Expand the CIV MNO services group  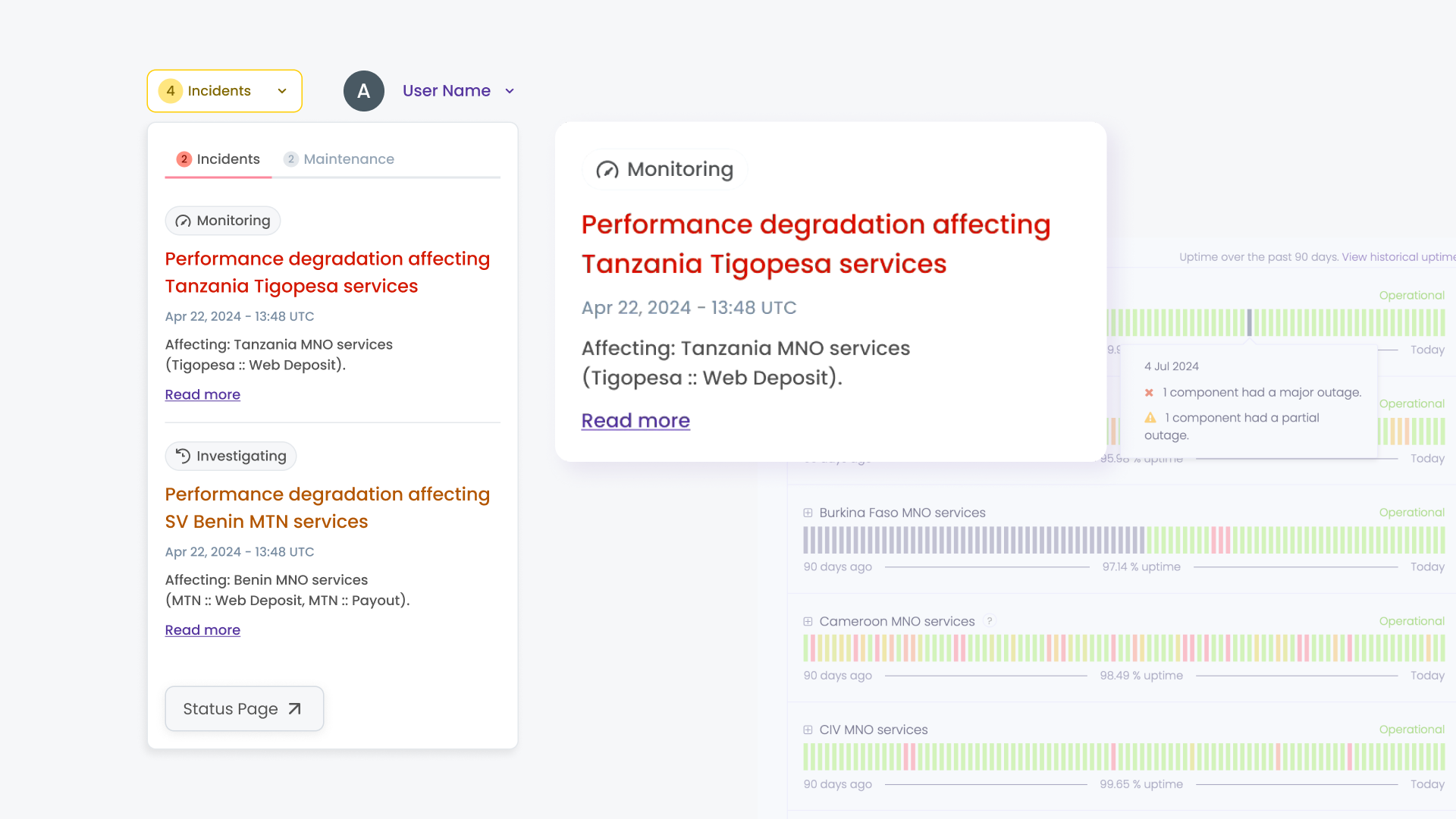(808, 730)
